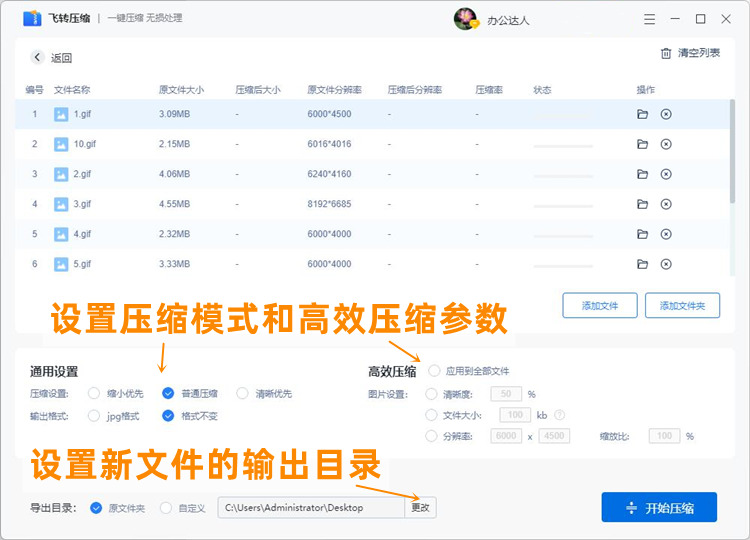Choose 格式不变 output format
The height and width of the screenshot is (540, 750).
click(168, 416)
